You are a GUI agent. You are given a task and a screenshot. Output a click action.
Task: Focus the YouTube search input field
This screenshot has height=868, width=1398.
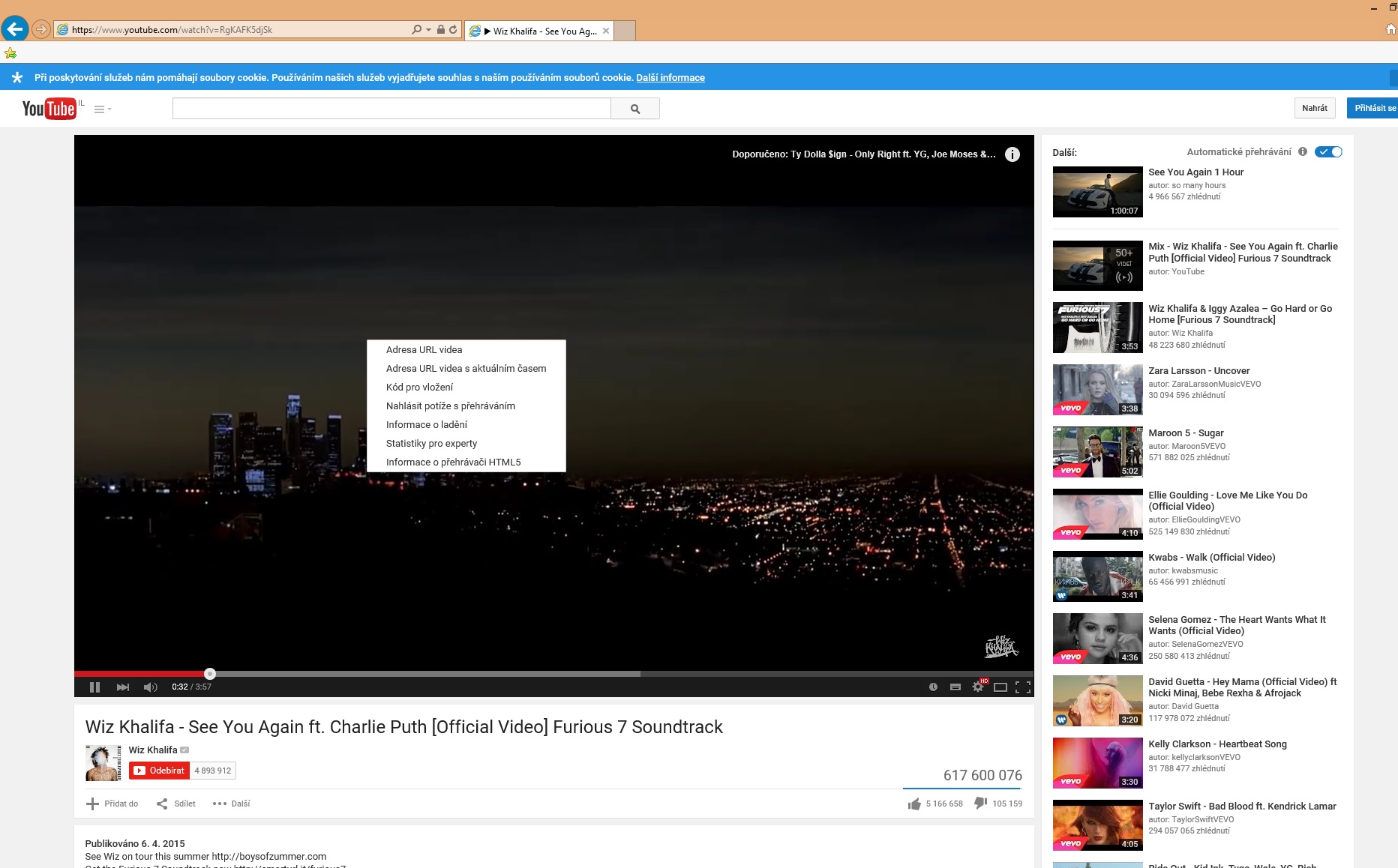pos(391,109)
